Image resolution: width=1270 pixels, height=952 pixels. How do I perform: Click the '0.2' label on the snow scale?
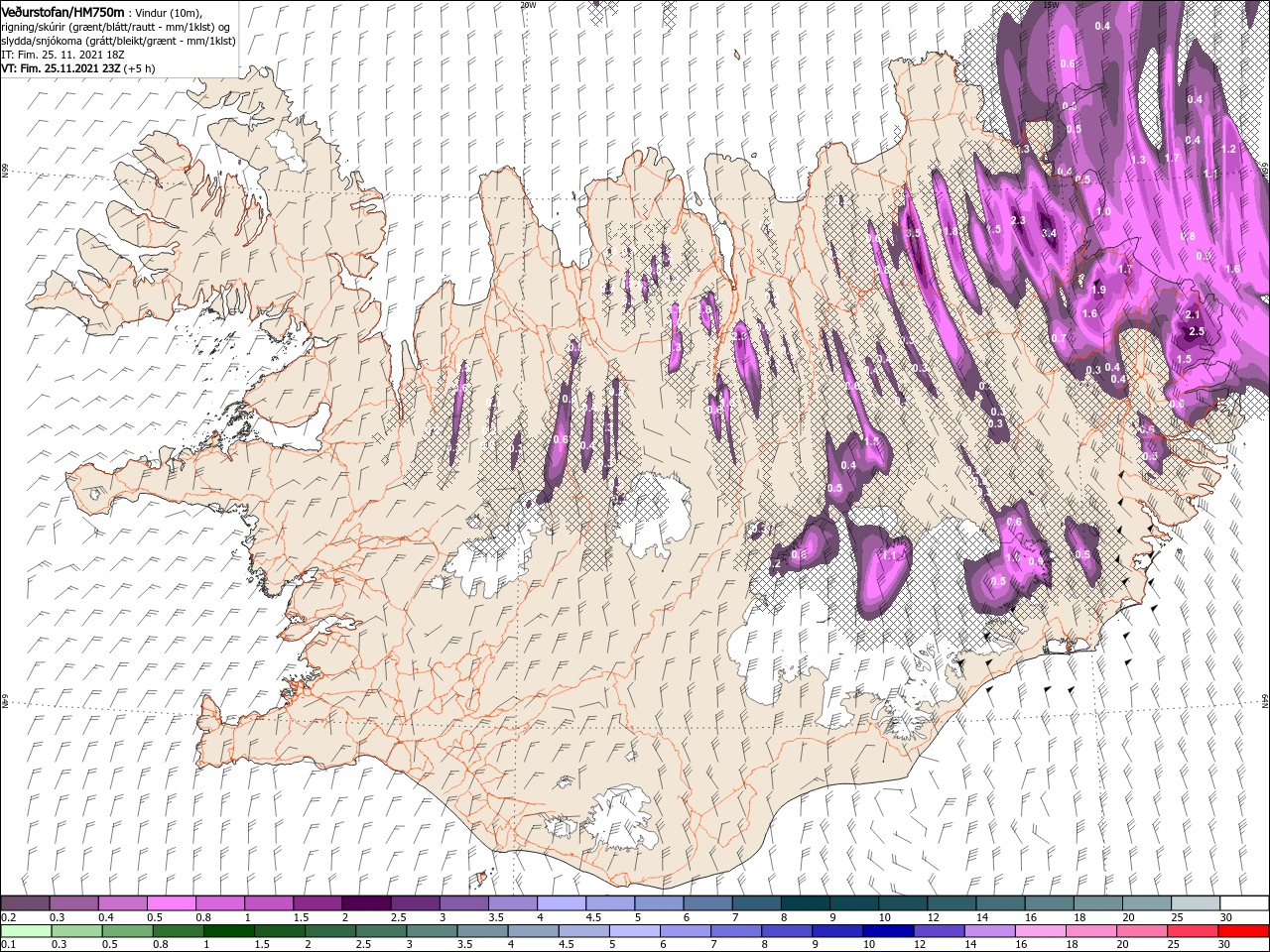coord(8,917)
